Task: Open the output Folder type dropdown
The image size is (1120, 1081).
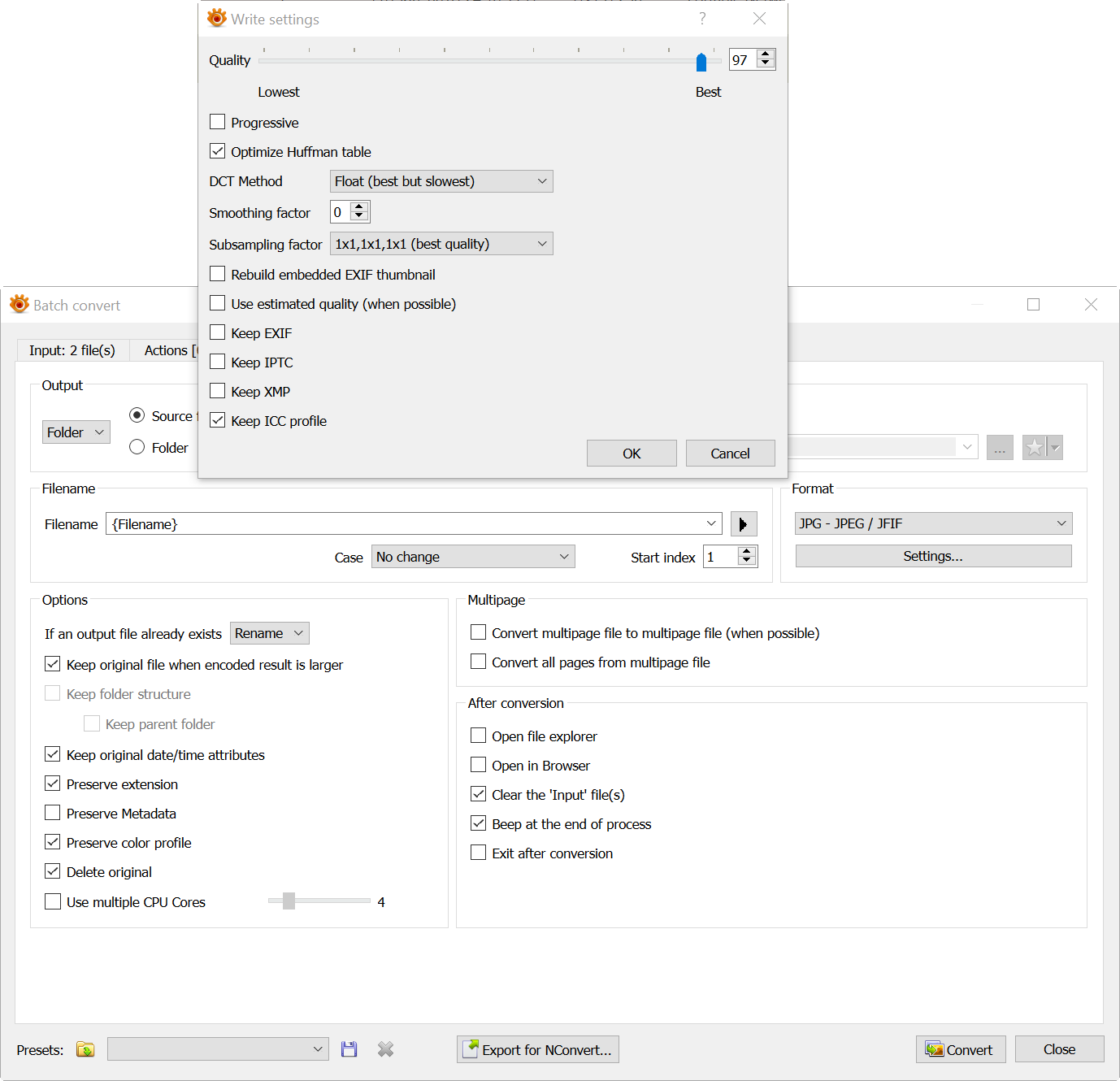Action: (76, 432)
